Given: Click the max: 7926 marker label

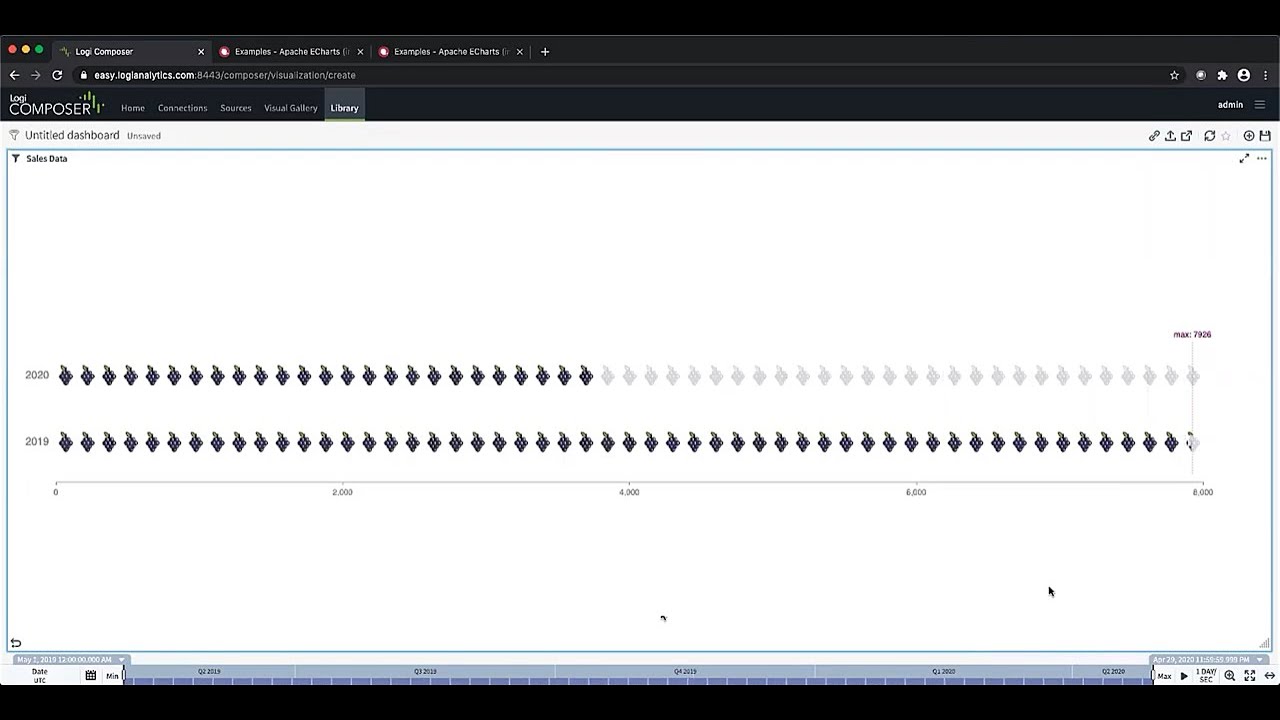Looking at the screenshot, I should point(1192,335).
